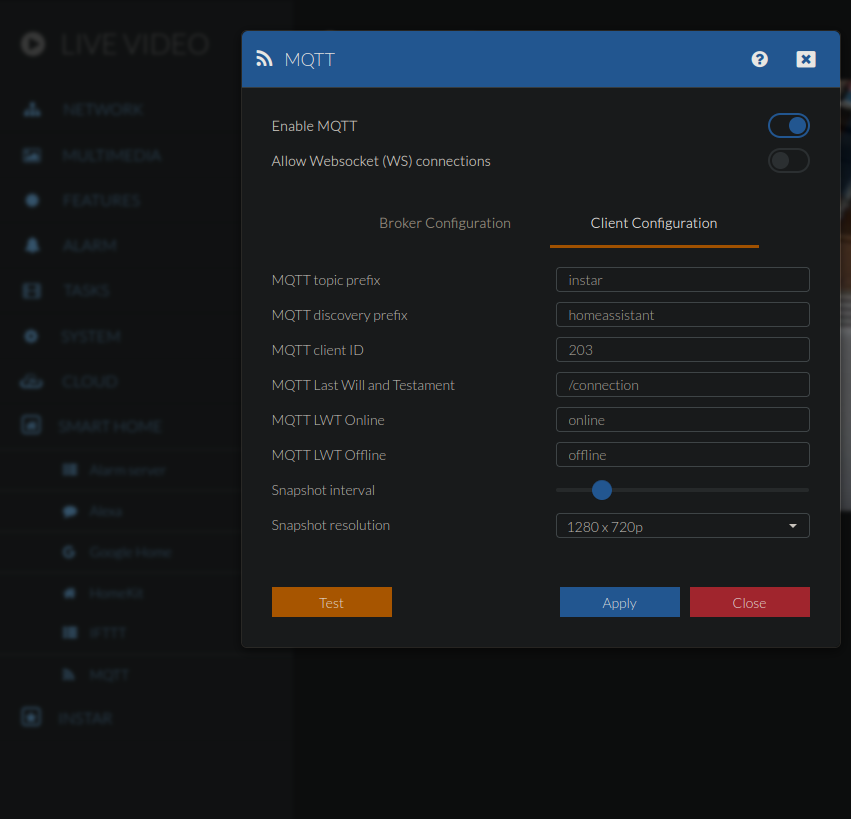Close the MQTT dialog with X icon
This screenshot has height=819, width=851.
tap(806, 59)
